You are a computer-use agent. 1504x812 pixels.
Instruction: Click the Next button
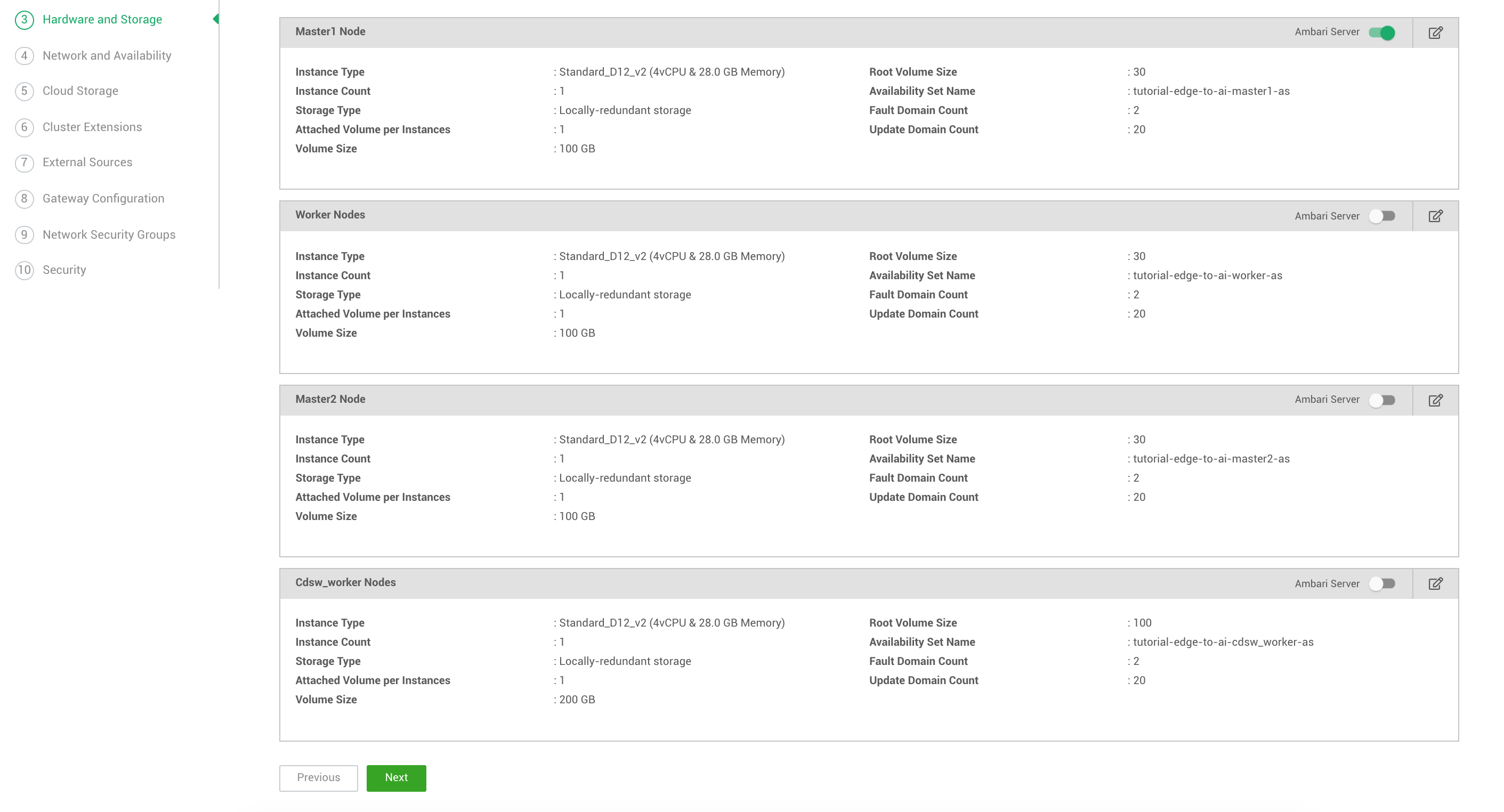(396, 777)
